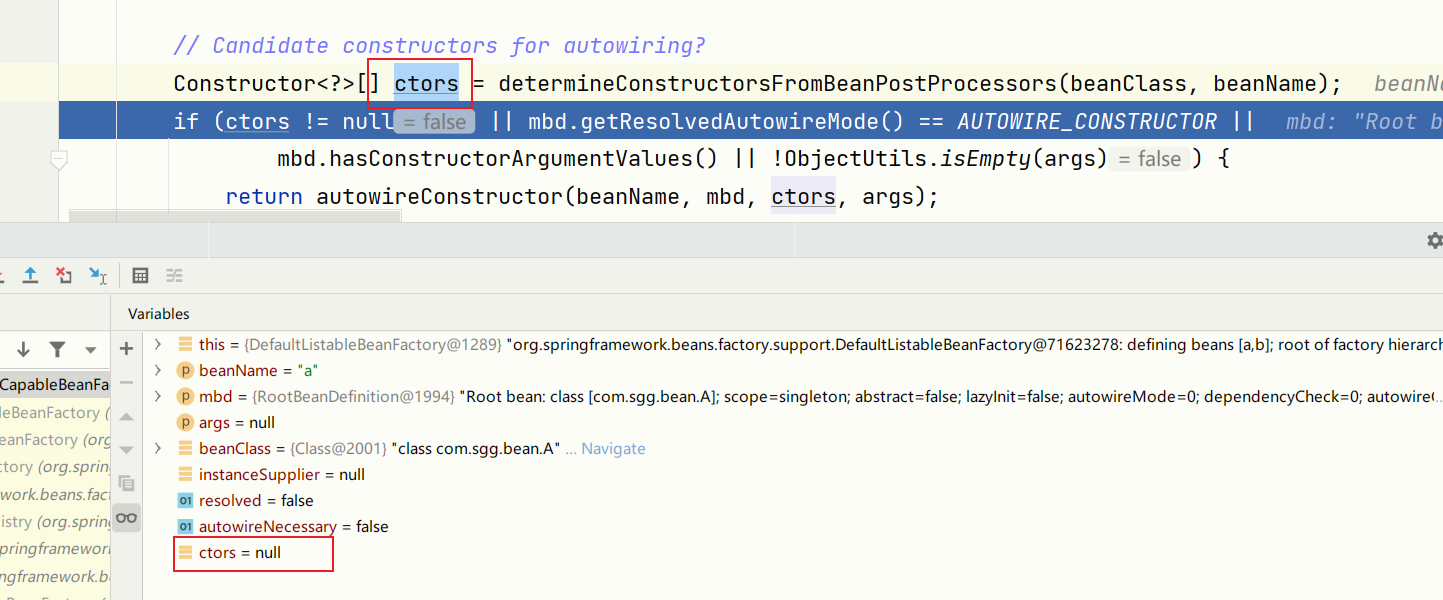Click the instanceSupplier field icon
Viewport: 1443px width, 600px height.
(x=185, y=474)
